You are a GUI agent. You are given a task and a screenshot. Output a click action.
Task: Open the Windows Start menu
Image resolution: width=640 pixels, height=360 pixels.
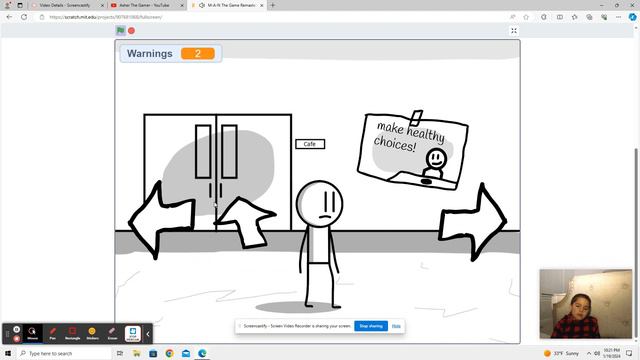pos(8,353)
